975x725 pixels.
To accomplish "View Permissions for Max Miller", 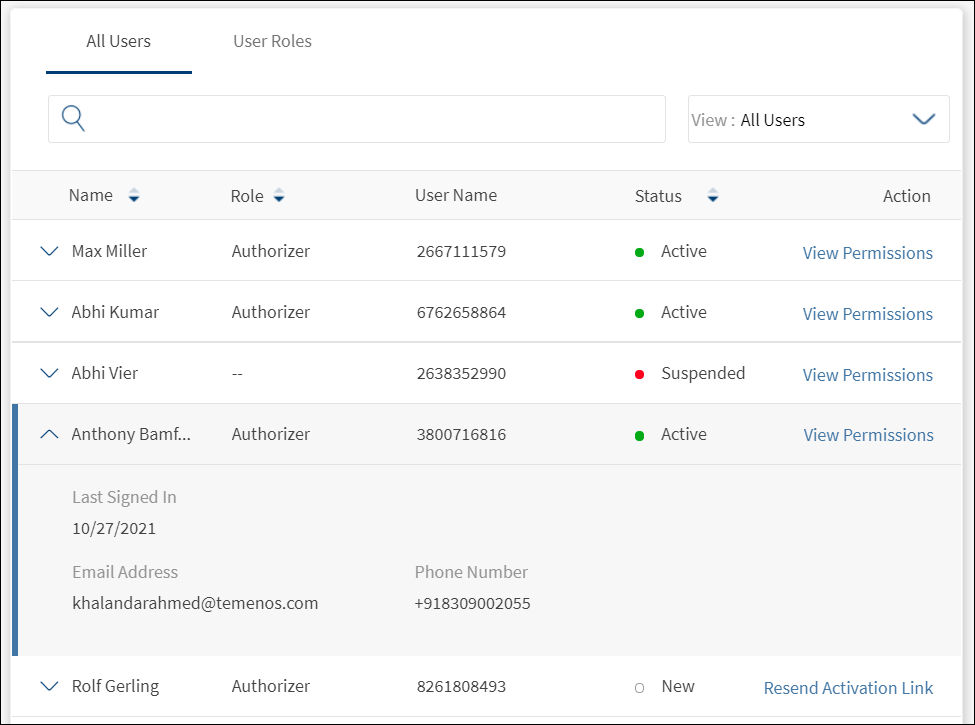I will coord(867,253).
